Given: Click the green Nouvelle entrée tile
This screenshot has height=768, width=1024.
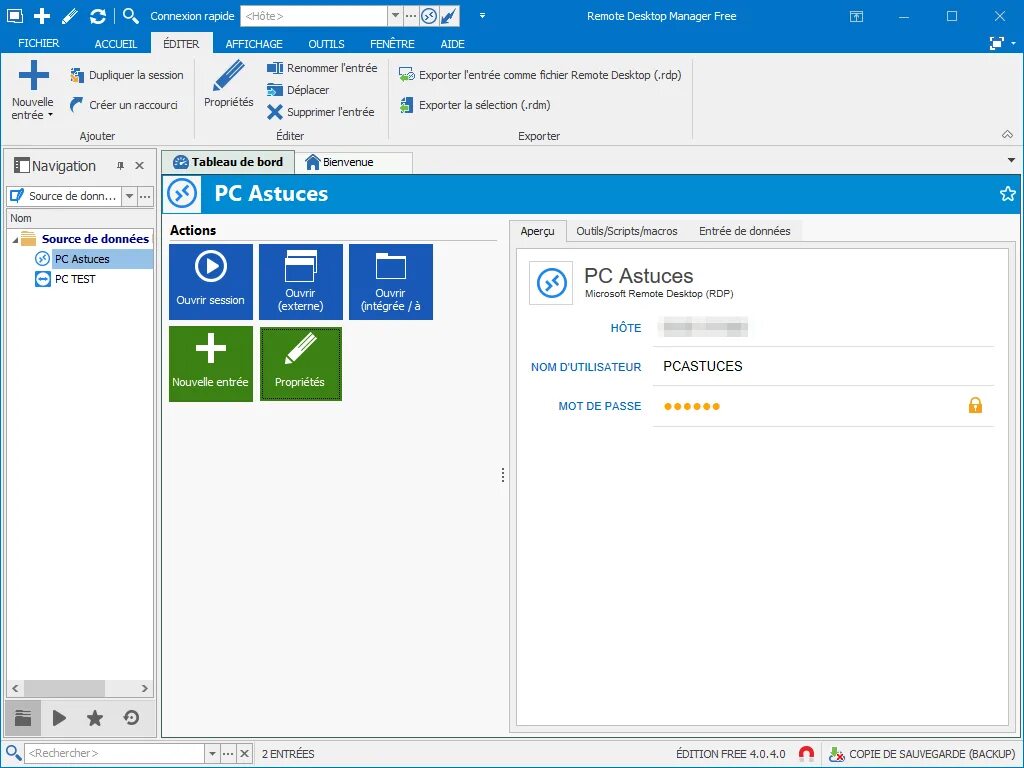Looking at the screenshot, I should point(211,364).
